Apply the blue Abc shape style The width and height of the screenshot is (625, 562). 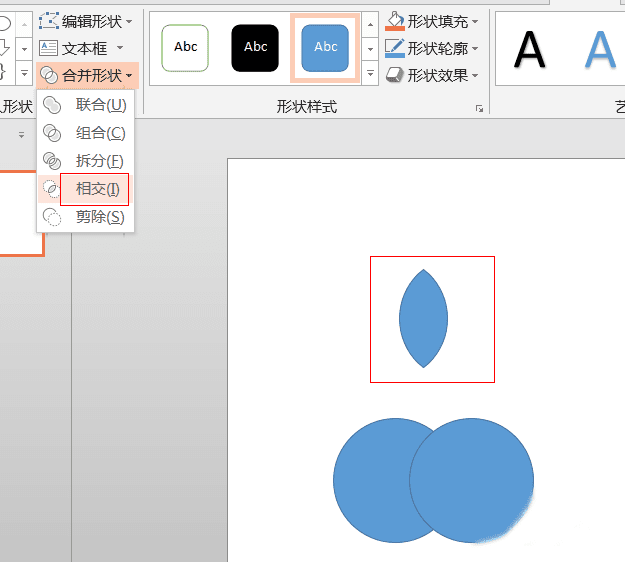pos(325,48)
